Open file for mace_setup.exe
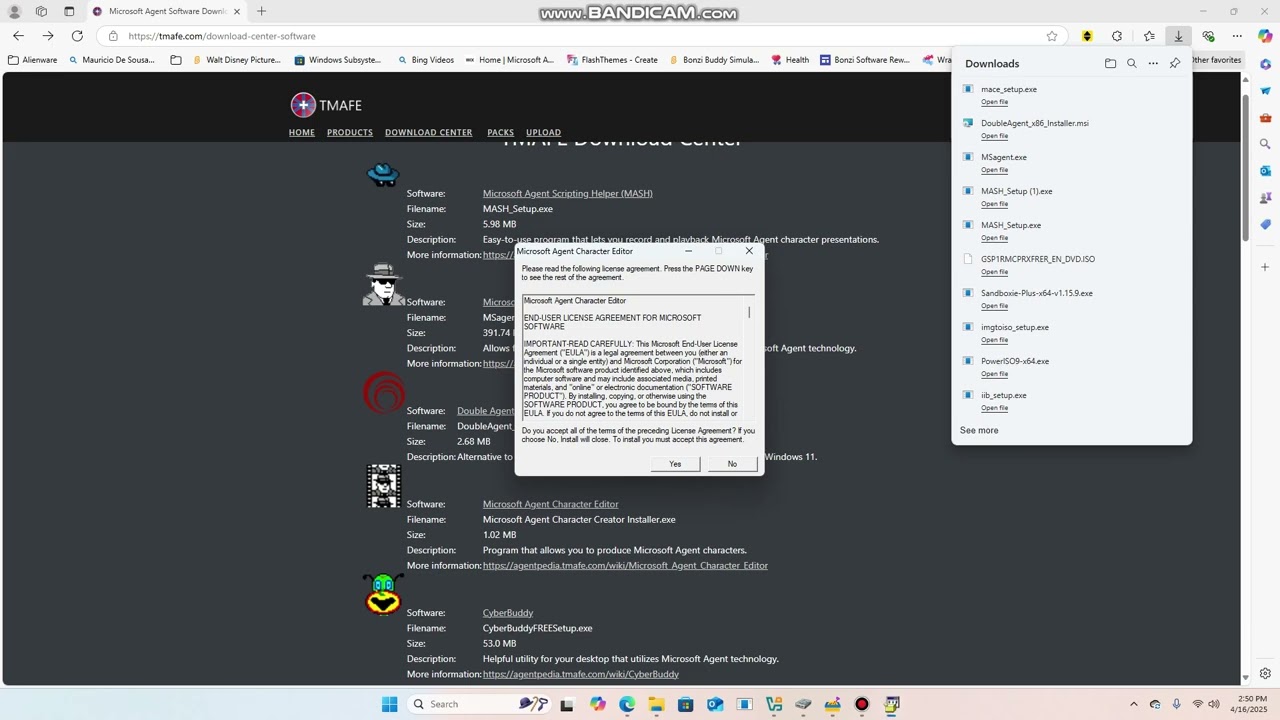This screenshot has width=1280, height=720. pos(994,102)
